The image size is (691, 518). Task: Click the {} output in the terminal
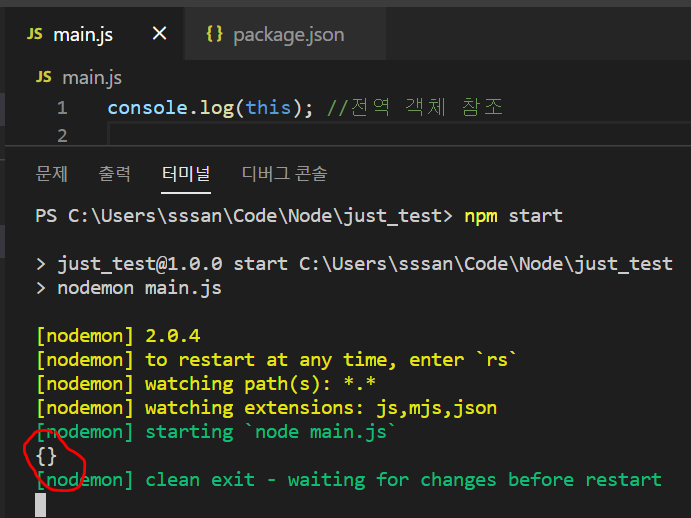[x=47, y=456]
